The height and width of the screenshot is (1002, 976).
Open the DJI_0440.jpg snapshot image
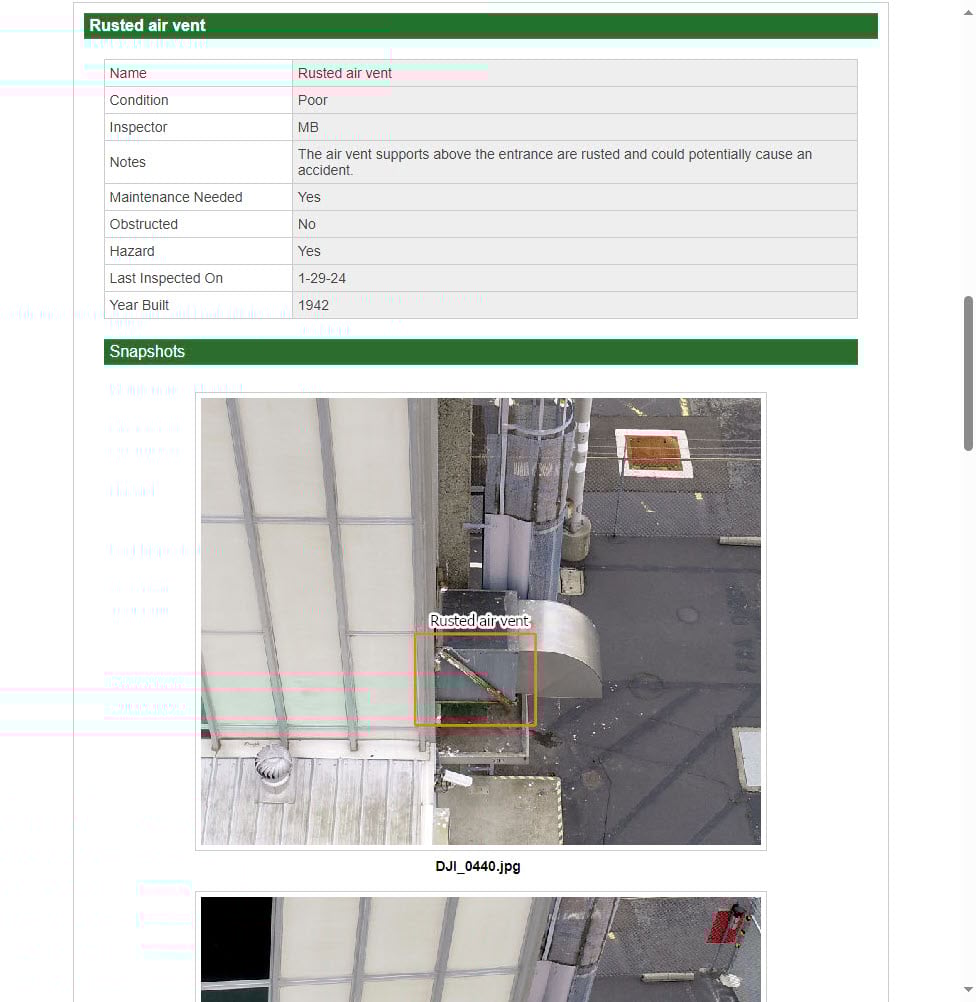click(x=480, y=620)
